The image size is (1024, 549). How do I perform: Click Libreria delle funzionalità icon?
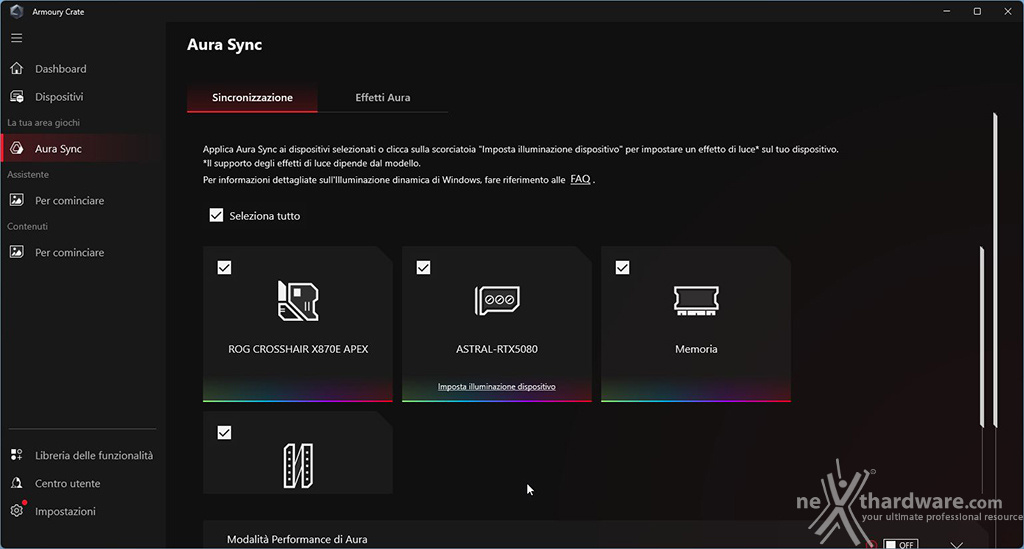[17, 455]
